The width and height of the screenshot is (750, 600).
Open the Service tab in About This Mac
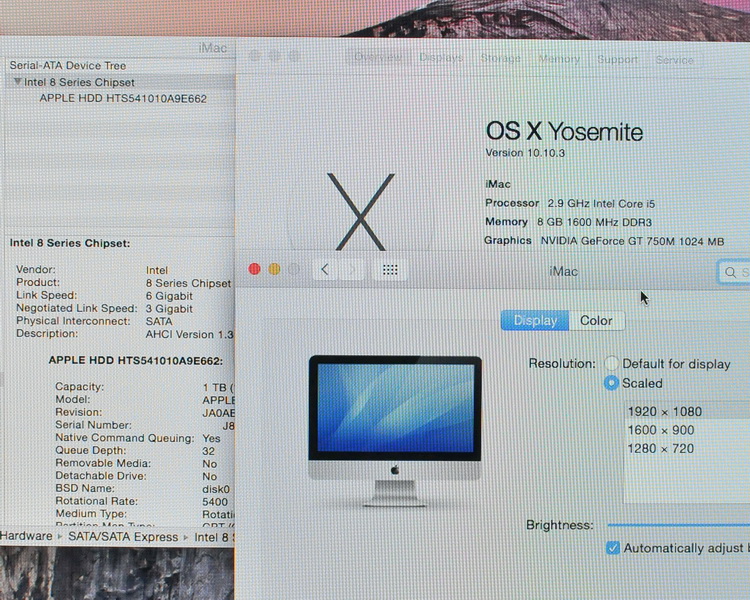pos(674,60)
